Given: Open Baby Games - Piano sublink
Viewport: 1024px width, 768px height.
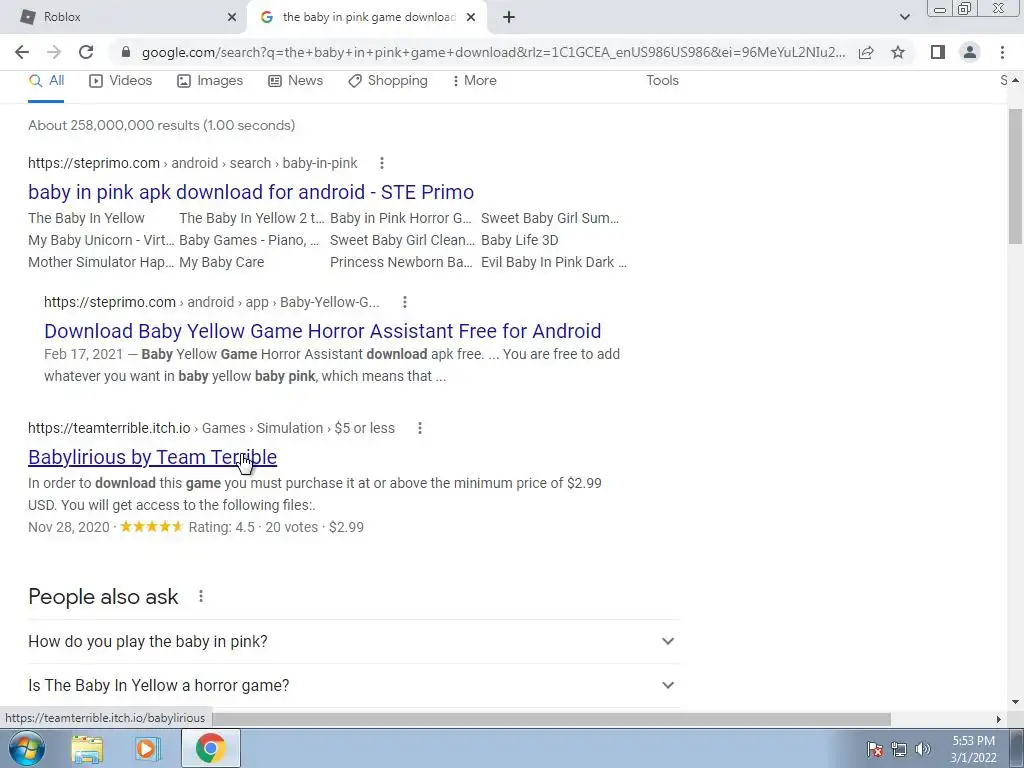Looking at the screenshot, I should point(249,240).
